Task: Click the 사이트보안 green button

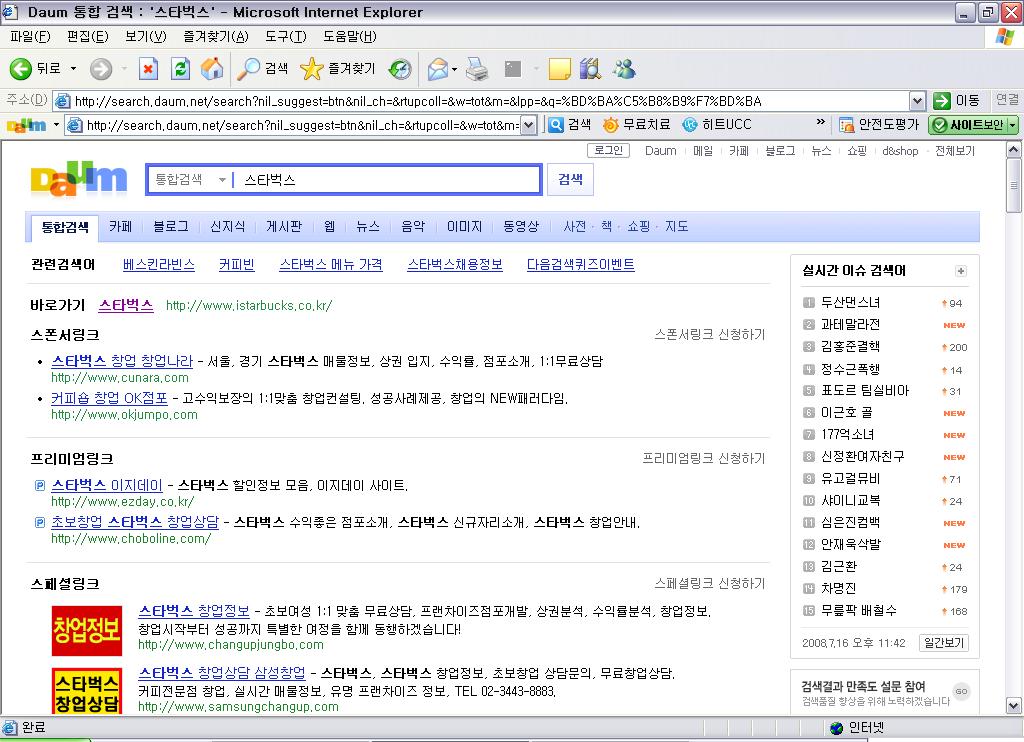Action: [968, 125]
